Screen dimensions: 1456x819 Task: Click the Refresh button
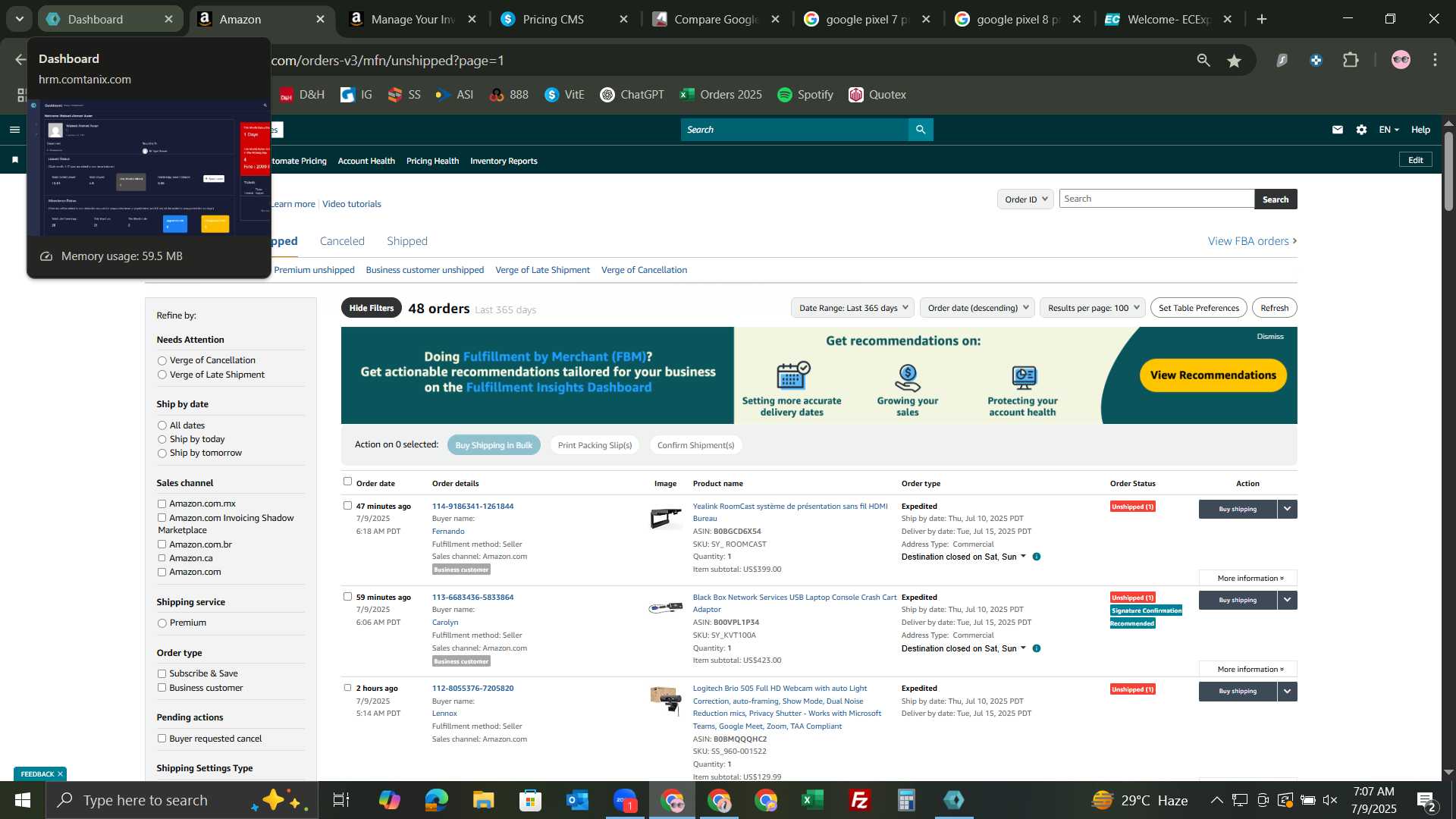pos(1274,308)
